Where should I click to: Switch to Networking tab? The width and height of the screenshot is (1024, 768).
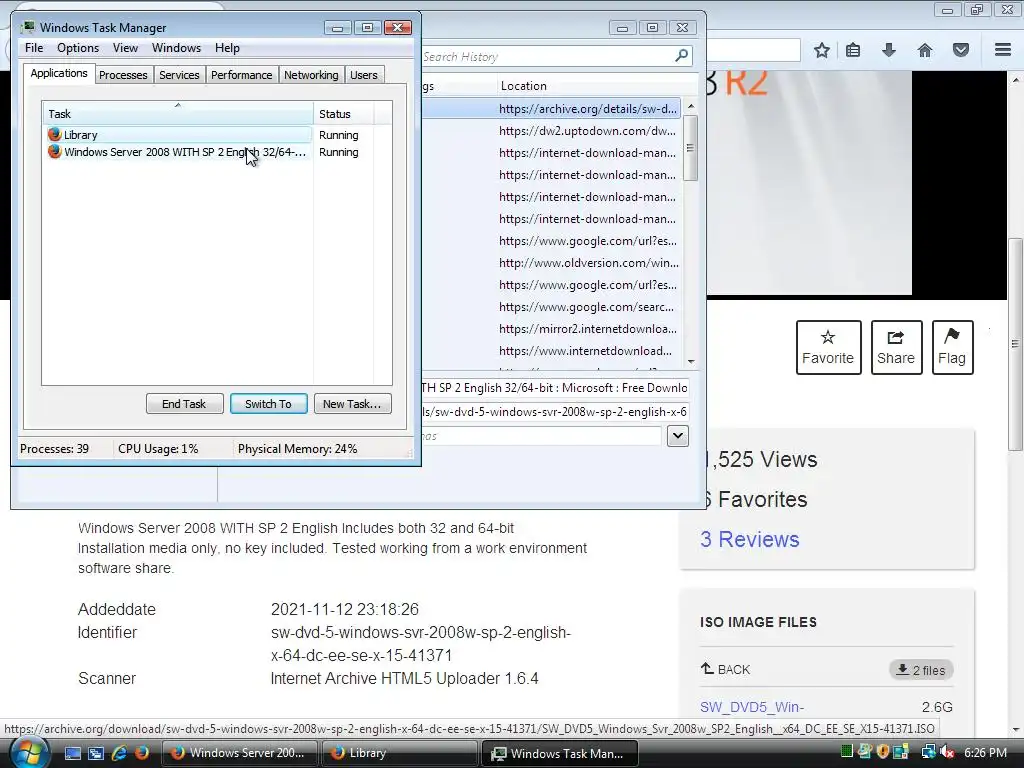[311, 75]
